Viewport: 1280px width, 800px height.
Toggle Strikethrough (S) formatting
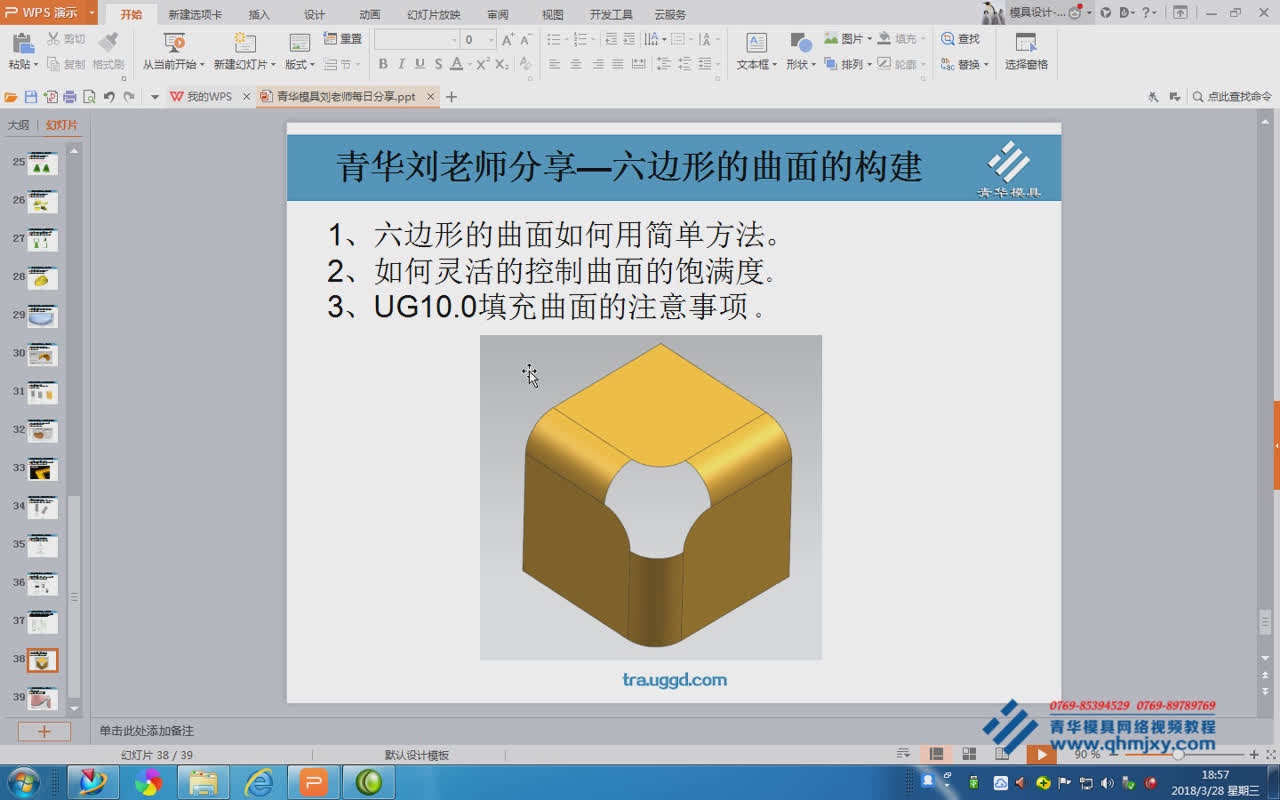click(x=438, y=64)
